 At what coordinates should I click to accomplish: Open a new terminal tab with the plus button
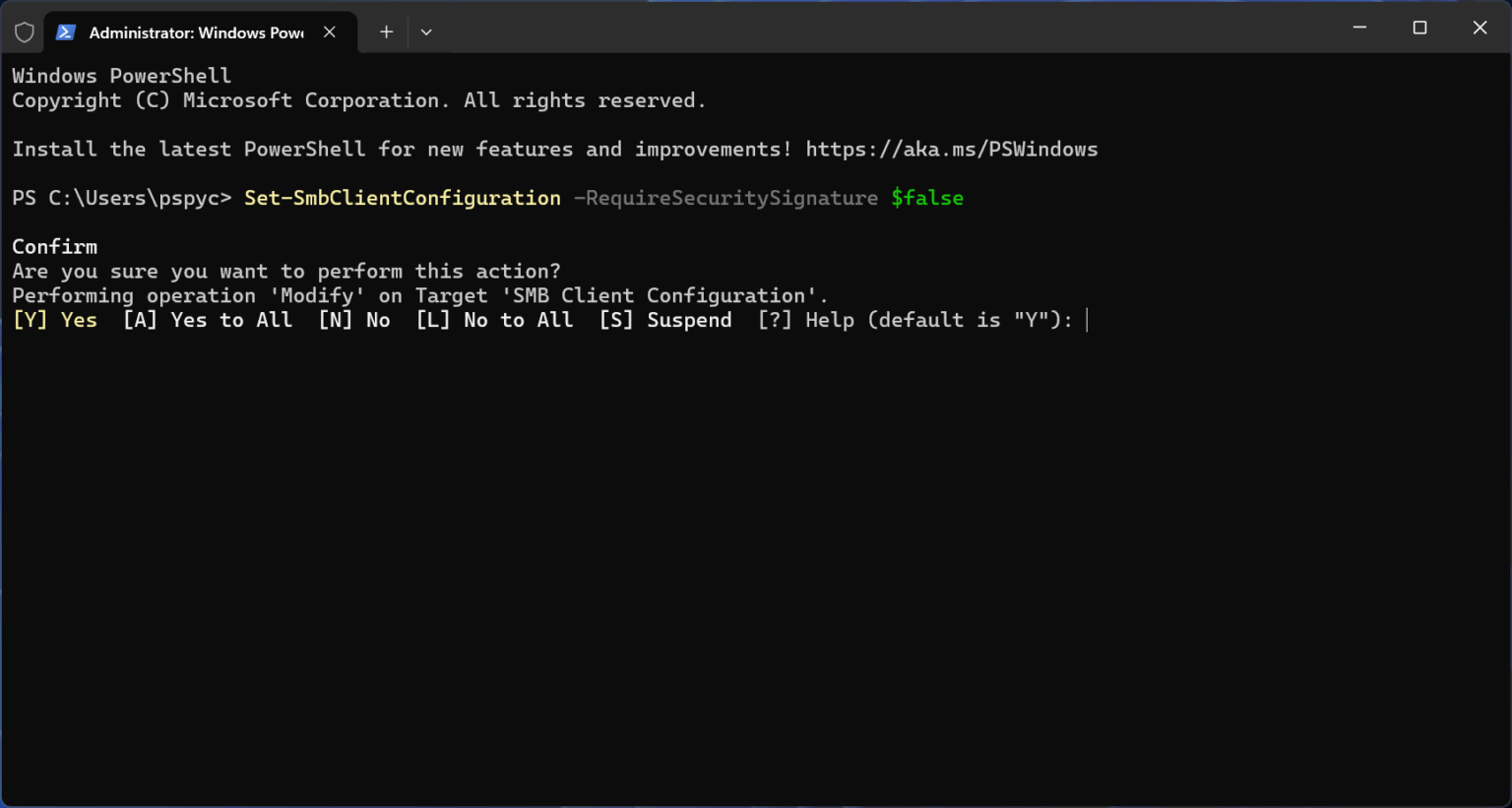click(x=386, y=31)
